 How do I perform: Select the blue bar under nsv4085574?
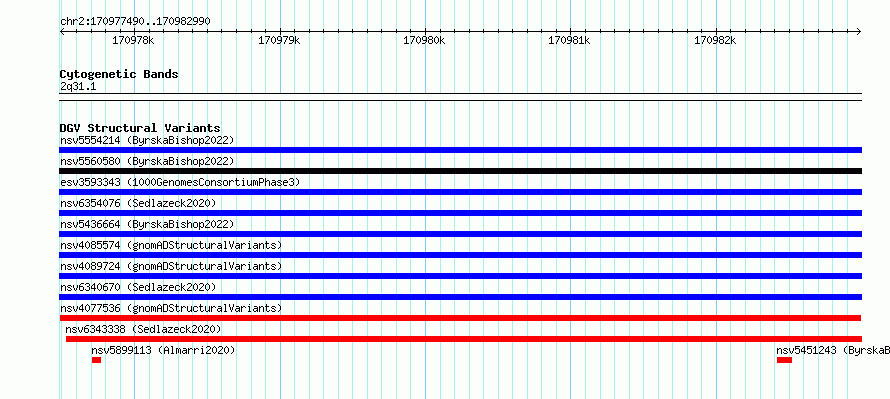tap(460, 255)
